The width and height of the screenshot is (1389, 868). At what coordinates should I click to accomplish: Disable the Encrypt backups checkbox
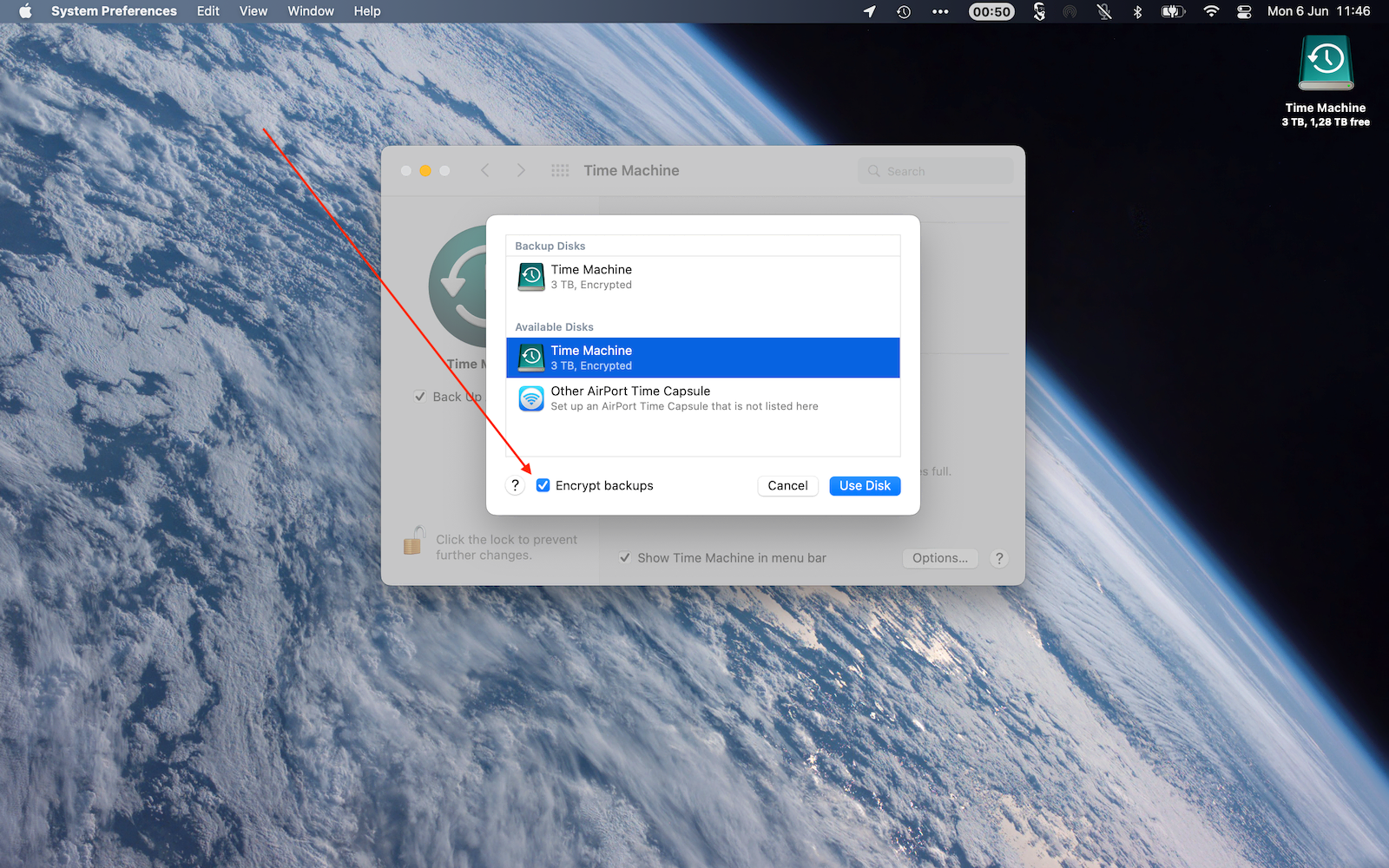(x=543, y=485)
